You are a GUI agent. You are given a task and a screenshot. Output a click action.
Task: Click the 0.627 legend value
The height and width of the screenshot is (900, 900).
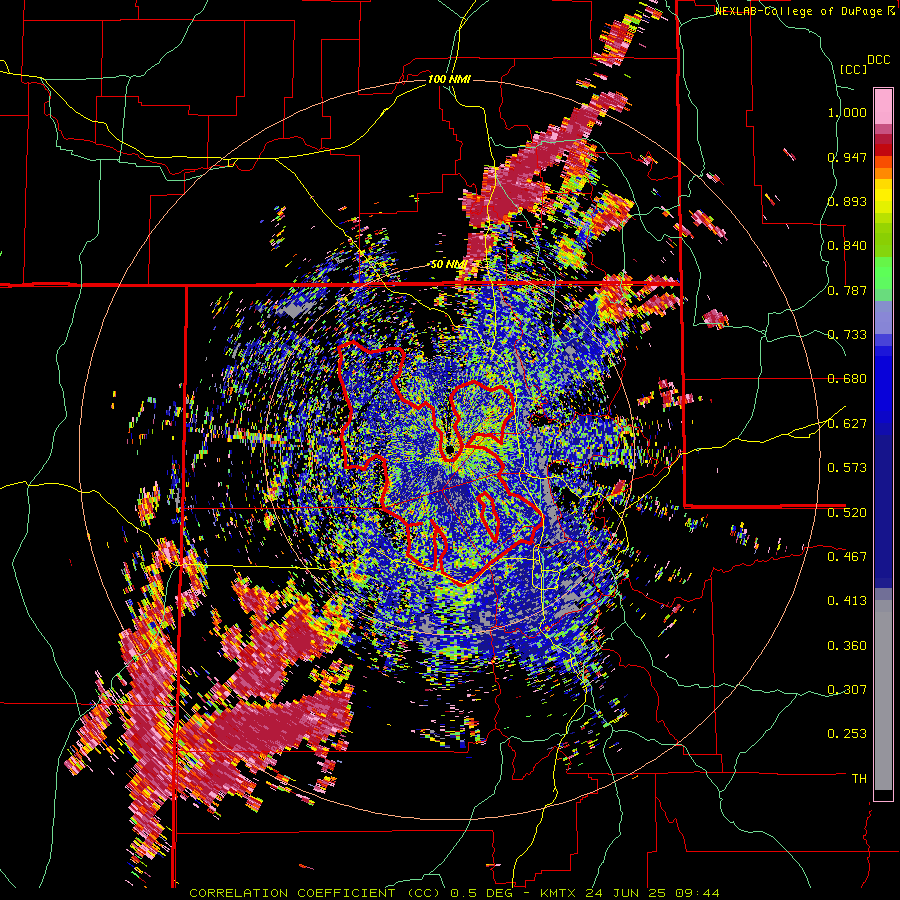point(847,424)
